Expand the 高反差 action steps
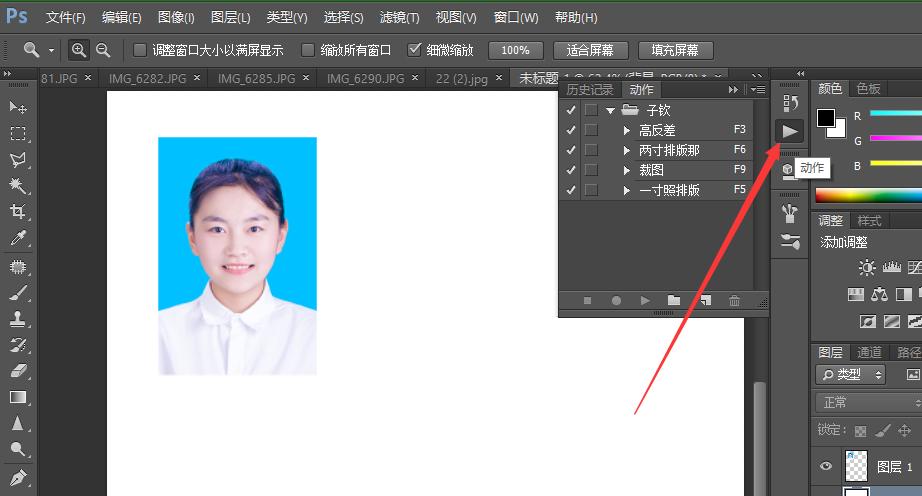 pos(627,130)
